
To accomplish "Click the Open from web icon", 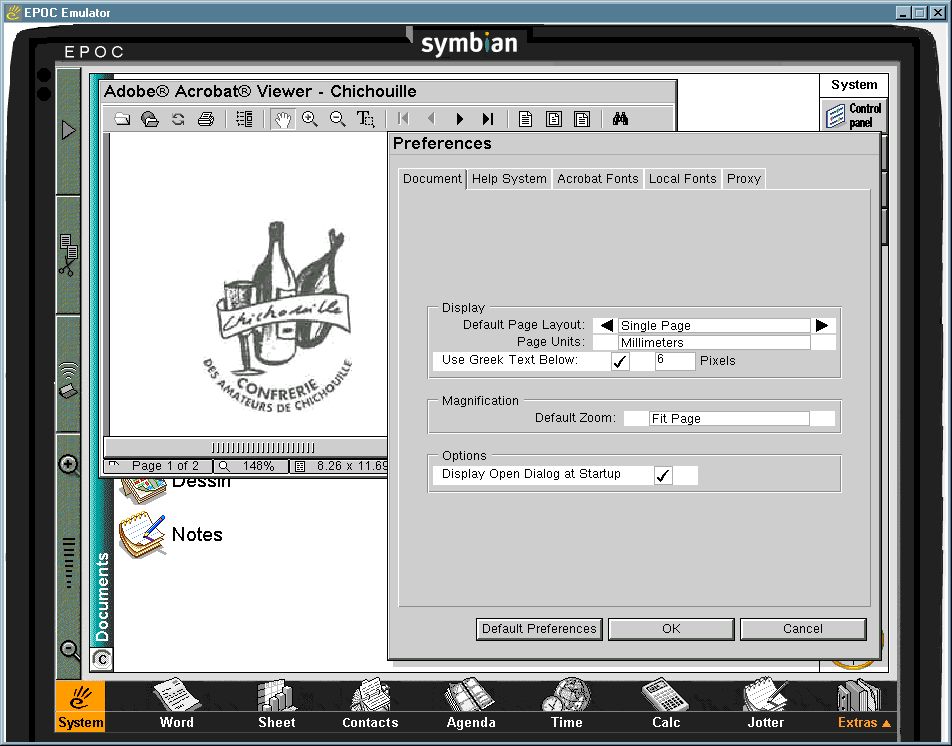I will tap(150, 119).
